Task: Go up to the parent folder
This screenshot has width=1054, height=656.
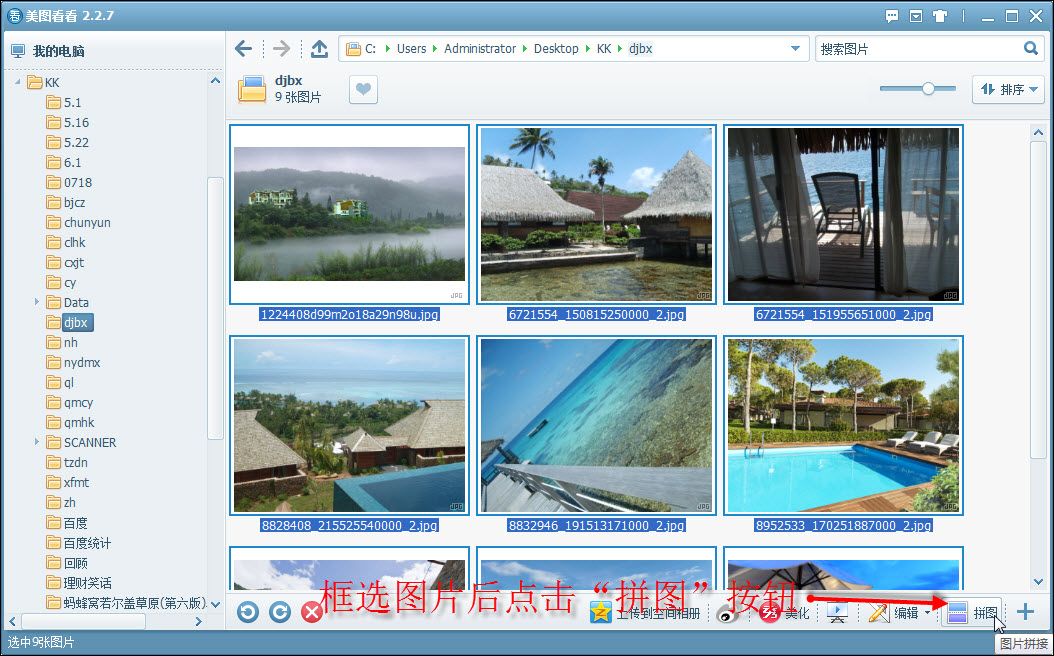Action: [319, 48]
